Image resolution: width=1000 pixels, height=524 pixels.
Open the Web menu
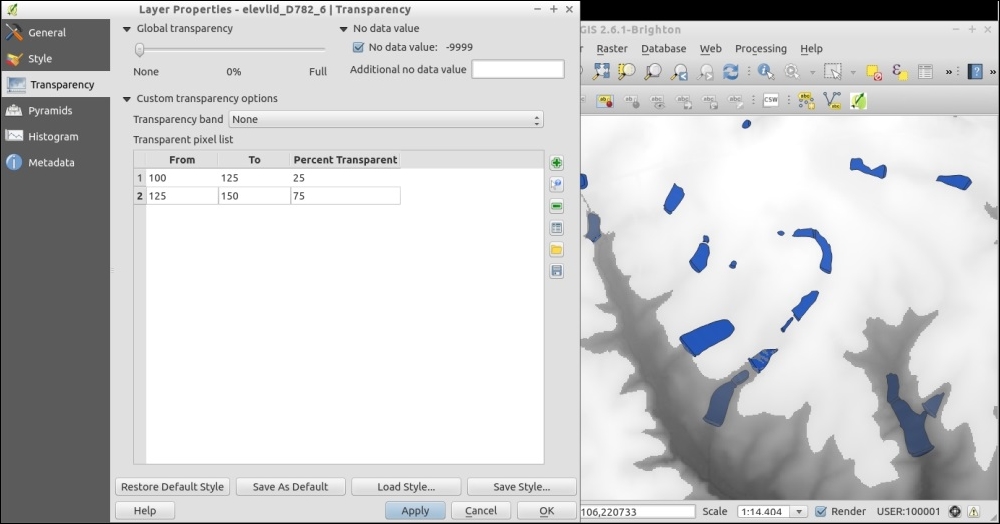point(710,48)
